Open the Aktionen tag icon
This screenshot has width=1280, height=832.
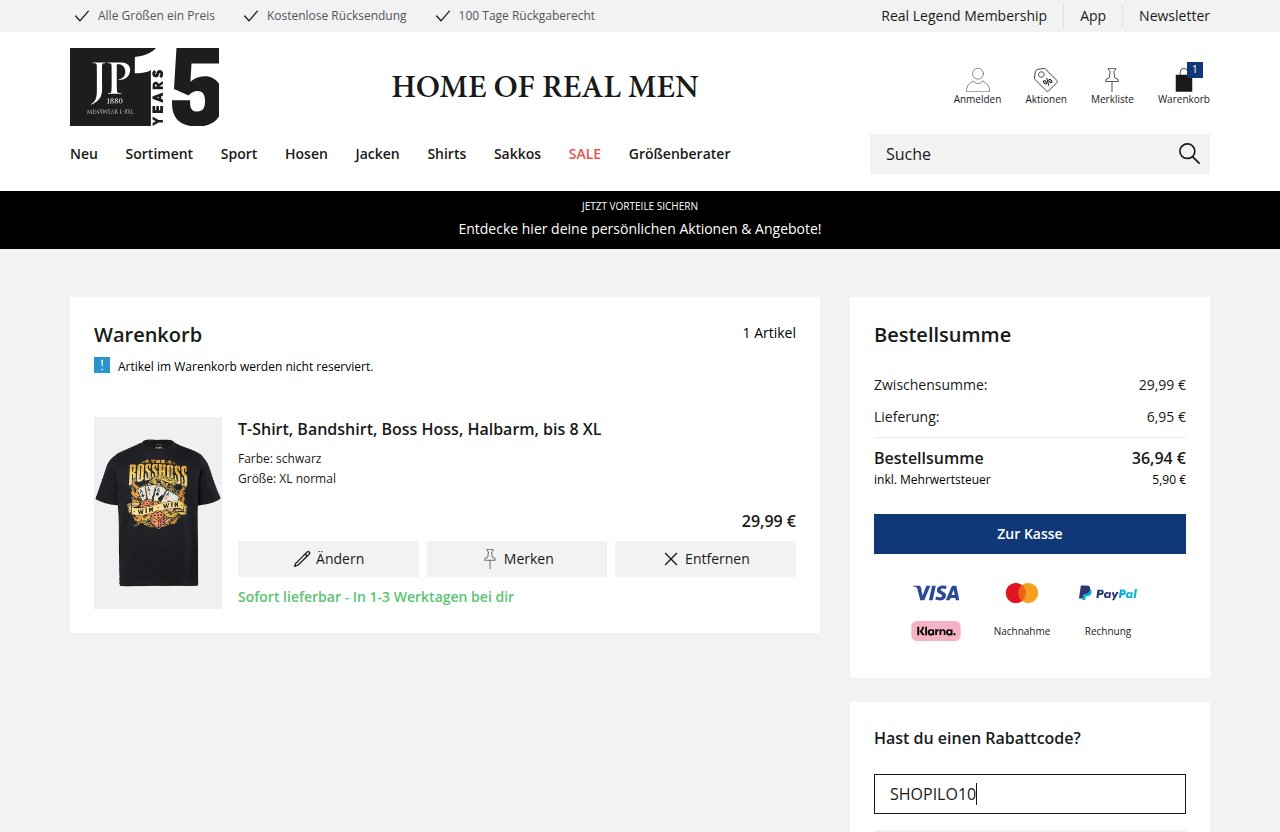coord(1046,86)
